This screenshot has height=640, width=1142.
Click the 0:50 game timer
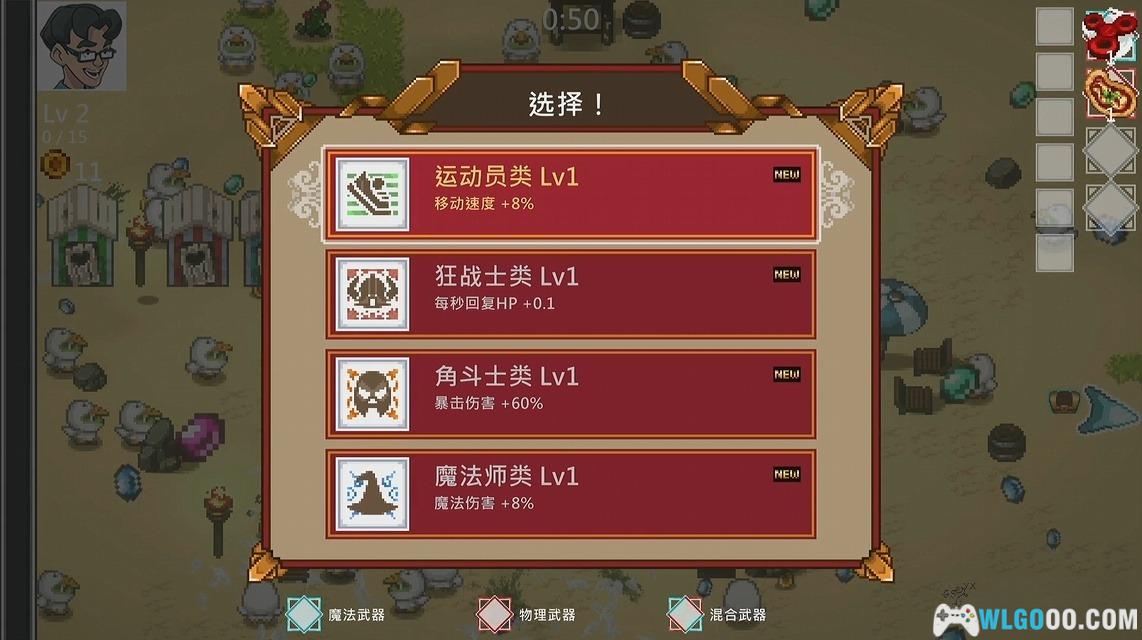pos(570,20)
